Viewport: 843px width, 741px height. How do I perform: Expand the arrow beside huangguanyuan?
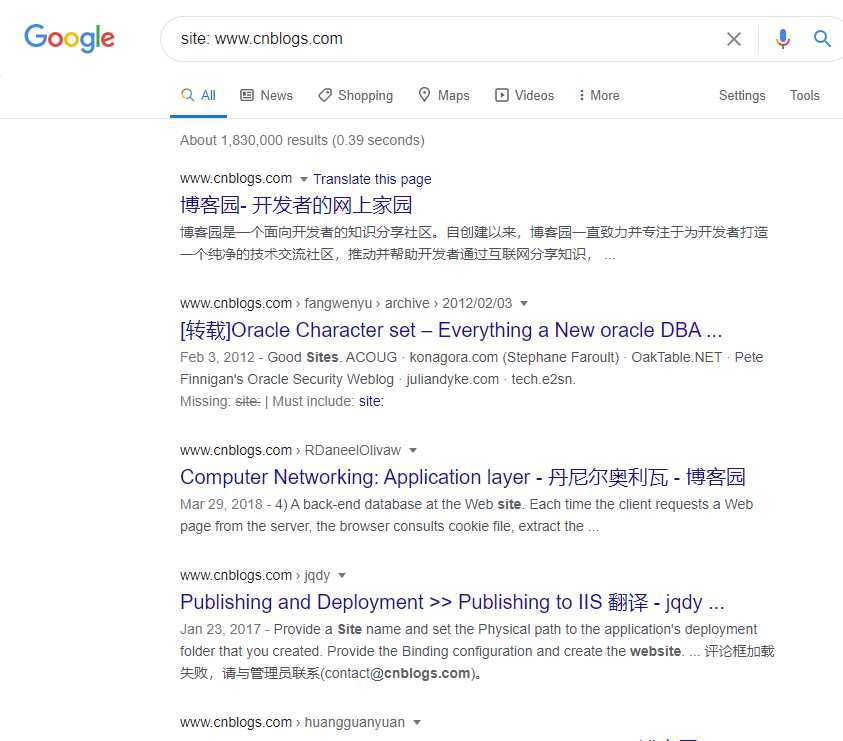(417, 723)
